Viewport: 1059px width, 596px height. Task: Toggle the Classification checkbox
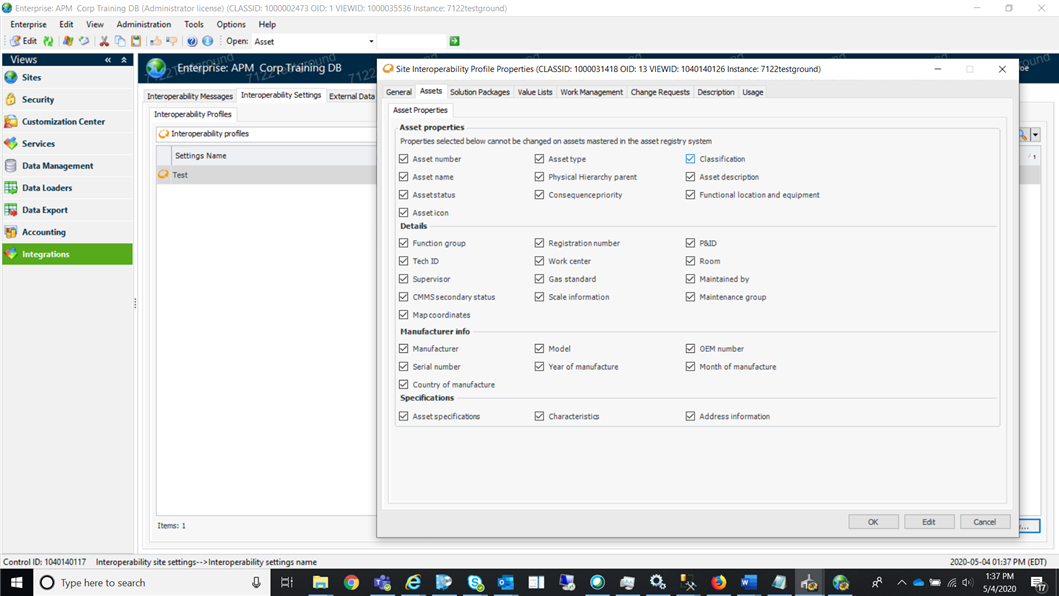click(690, 159)
